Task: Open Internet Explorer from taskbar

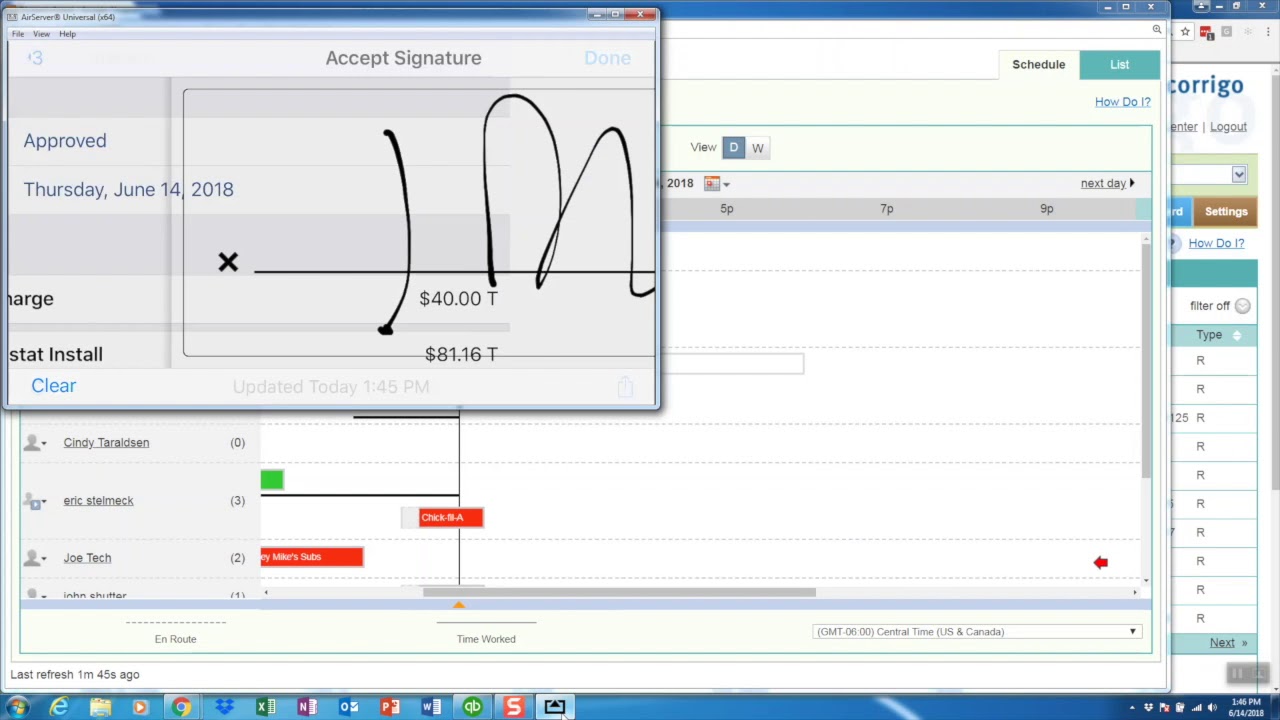Action: click(59, 707)
